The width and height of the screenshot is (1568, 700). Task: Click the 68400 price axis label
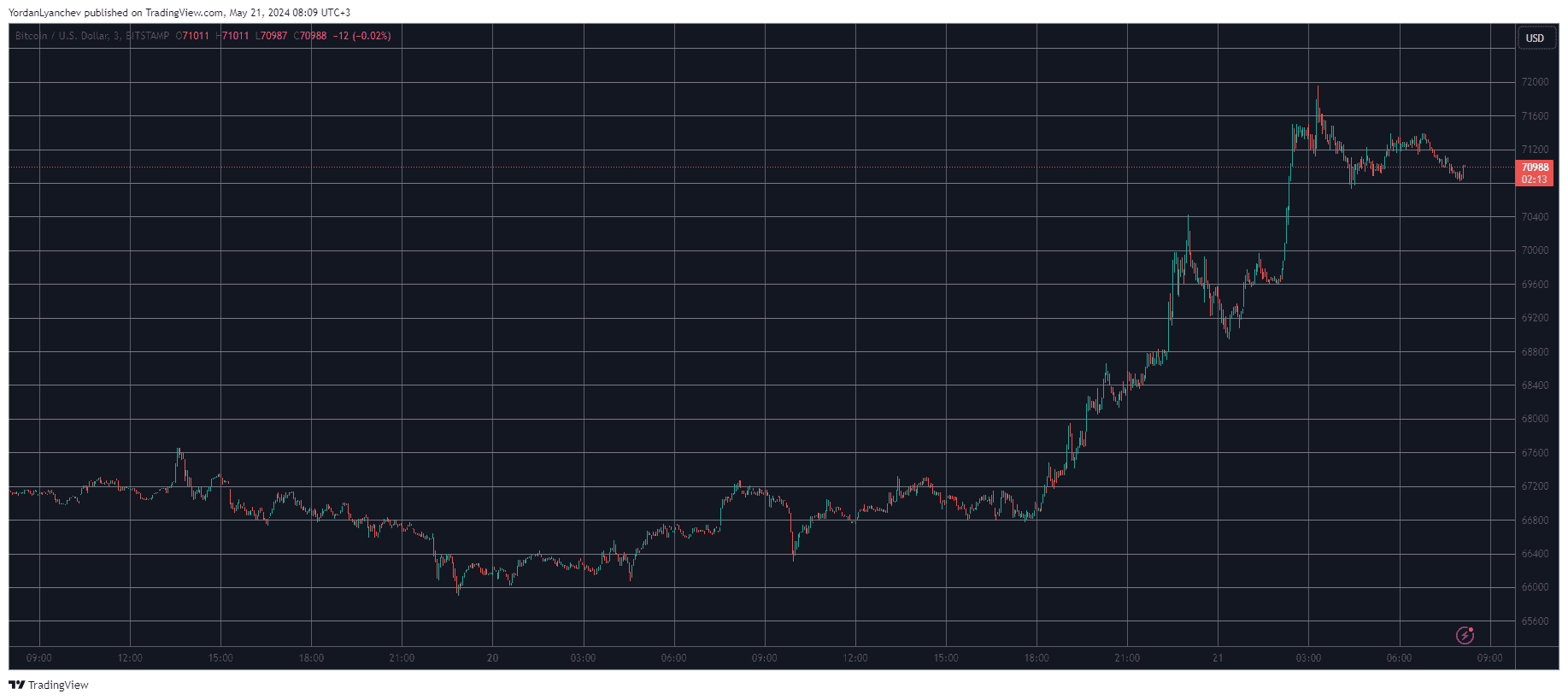click(1535, 385)
